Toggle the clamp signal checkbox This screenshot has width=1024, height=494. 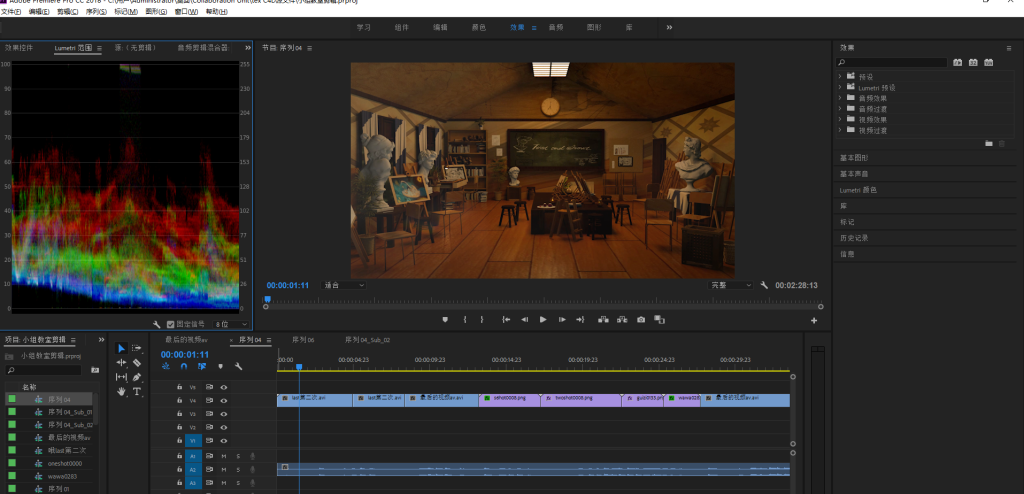point(170,324)
